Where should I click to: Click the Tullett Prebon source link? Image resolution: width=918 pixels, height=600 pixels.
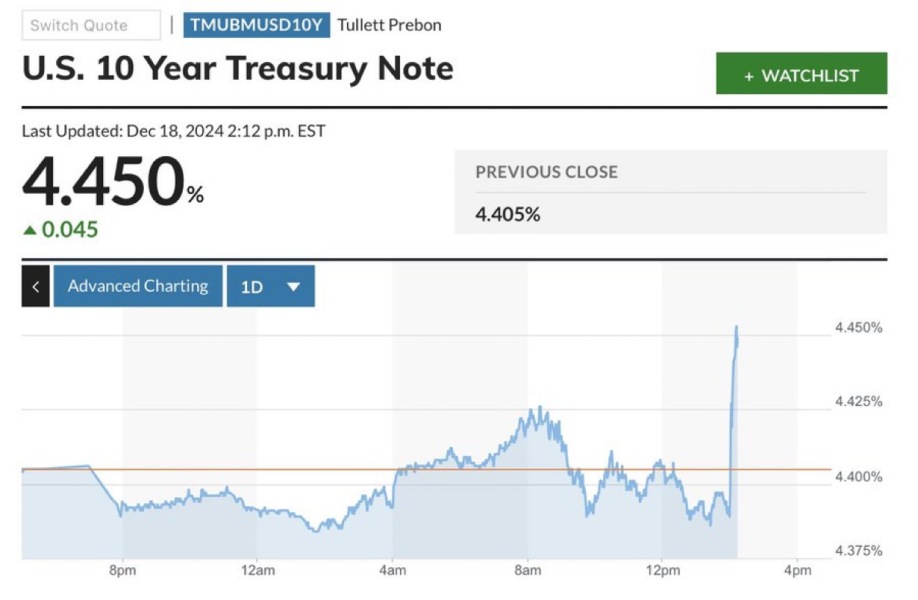tap(389, 25)
